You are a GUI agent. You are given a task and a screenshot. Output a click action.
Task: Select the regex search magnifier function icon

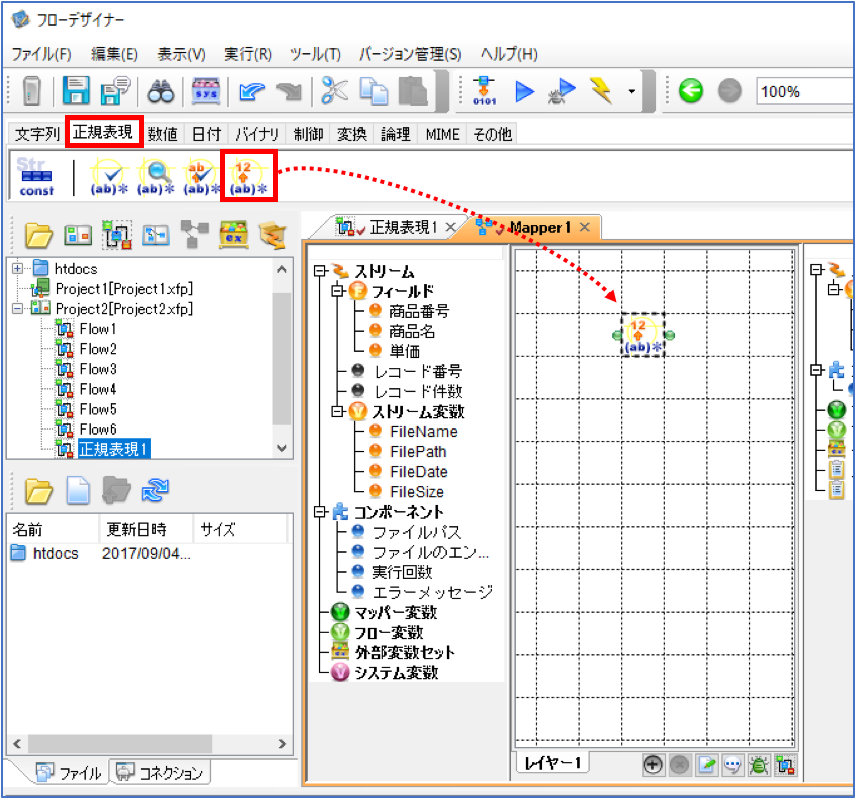click(x=156, y=176)
